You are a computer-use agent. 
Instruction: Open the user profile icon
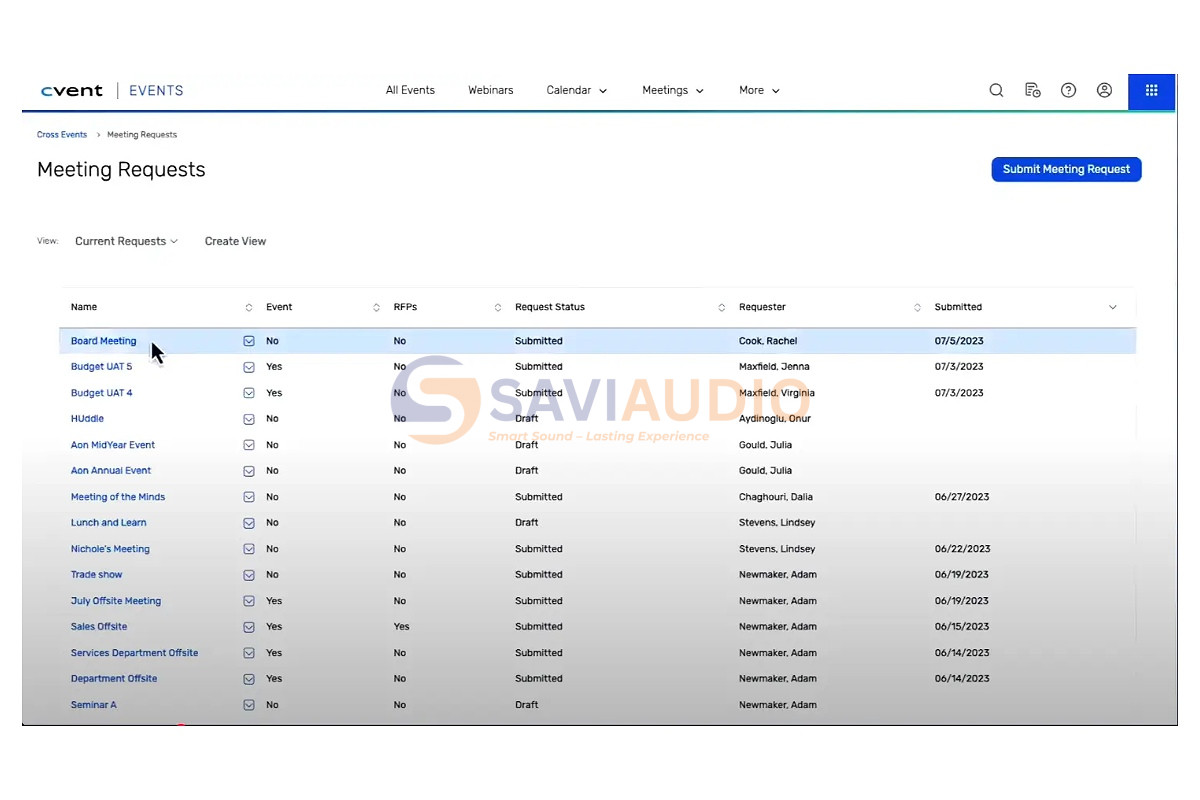click(x=1105, y=90)
